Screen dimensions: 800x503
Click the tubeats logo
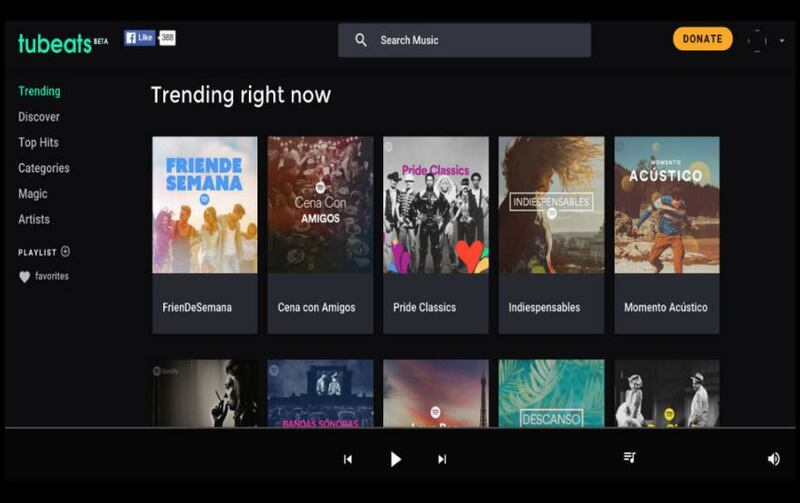tap(54, 43)
